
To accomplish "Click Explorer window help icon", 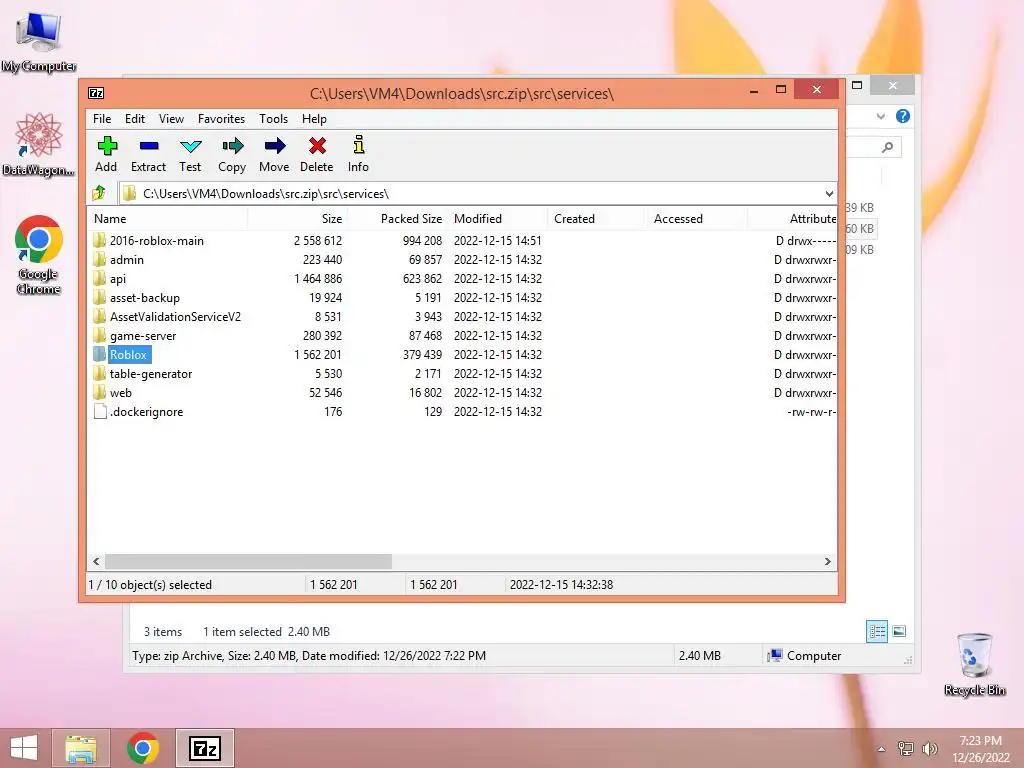I will (903, 116).
